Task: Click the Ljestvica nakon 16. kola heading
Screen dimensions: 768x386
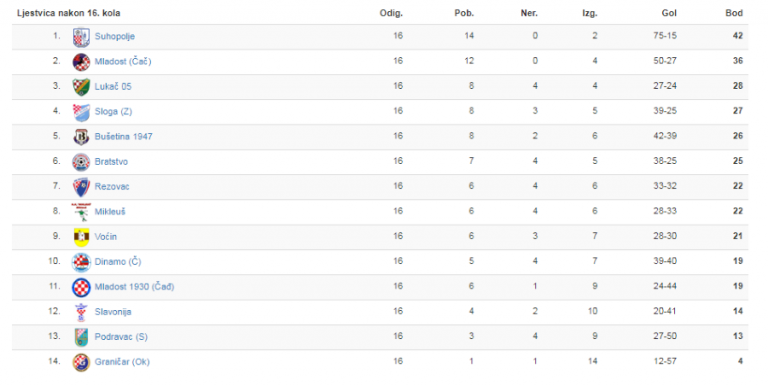Action: 69,13
